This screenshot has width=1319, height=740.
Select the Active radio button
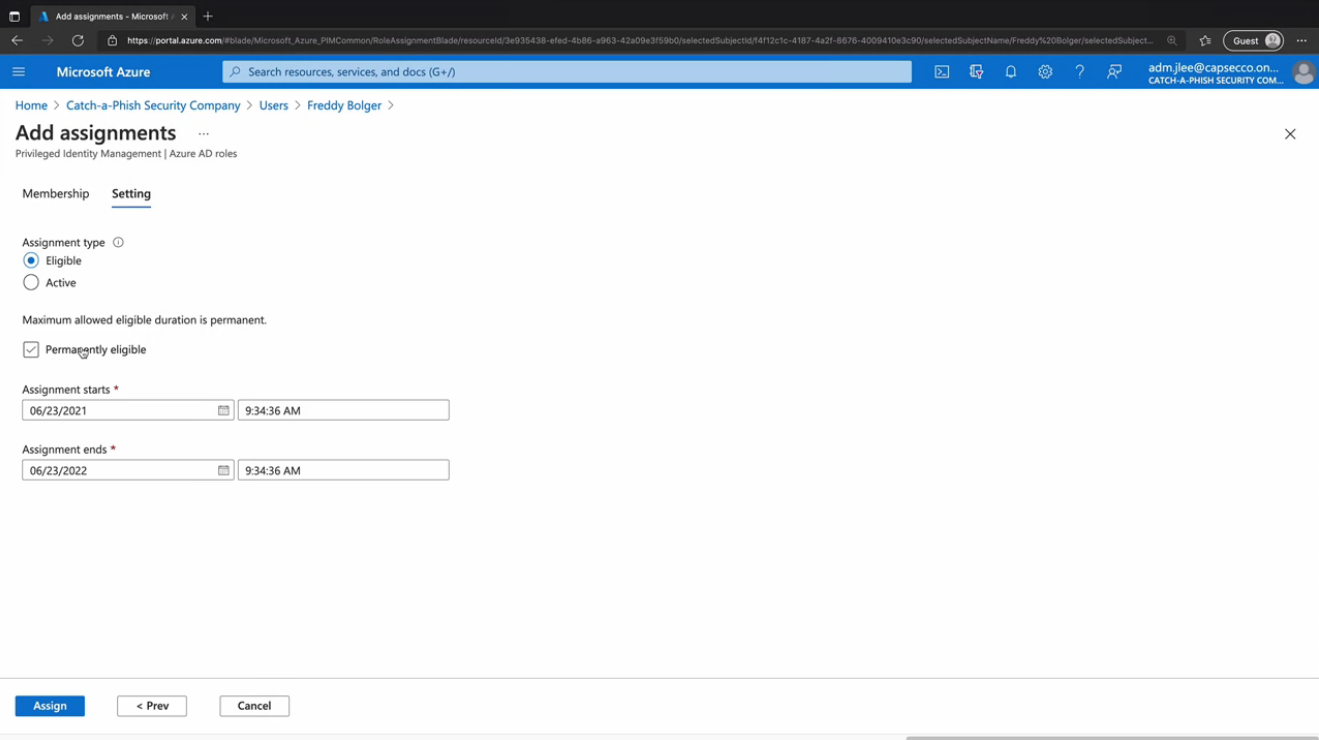(31, 283)
